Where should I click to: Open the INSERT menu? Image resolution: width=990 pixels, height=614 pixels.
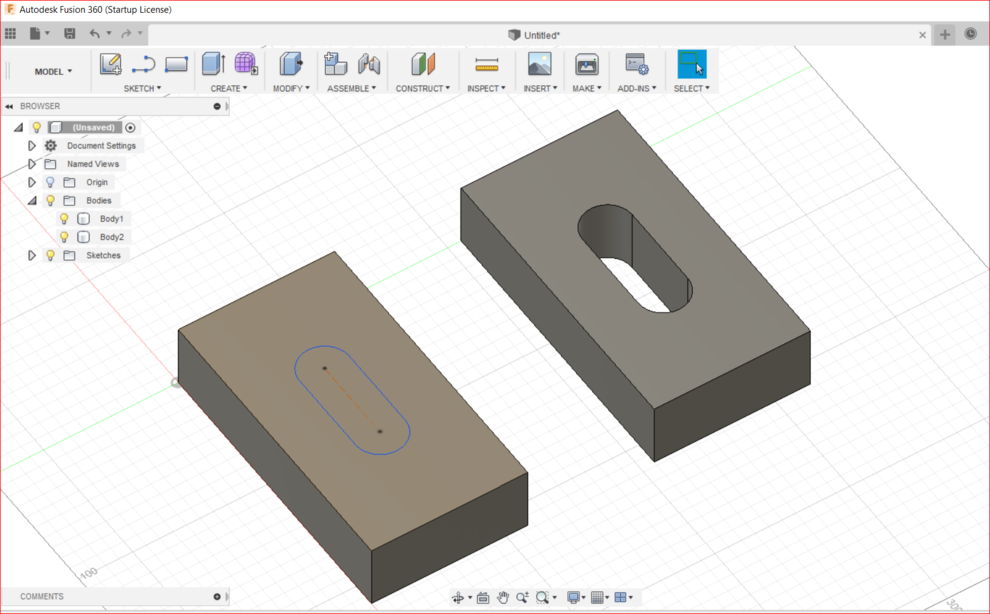(x=540, y=88)
